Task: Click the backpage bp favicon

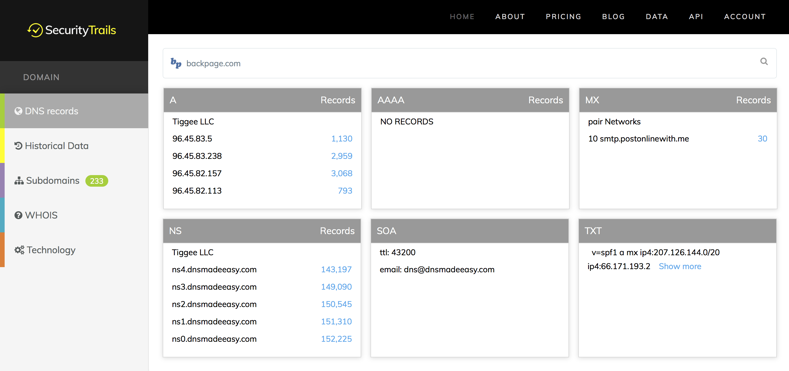Action: tap(176, 63)
